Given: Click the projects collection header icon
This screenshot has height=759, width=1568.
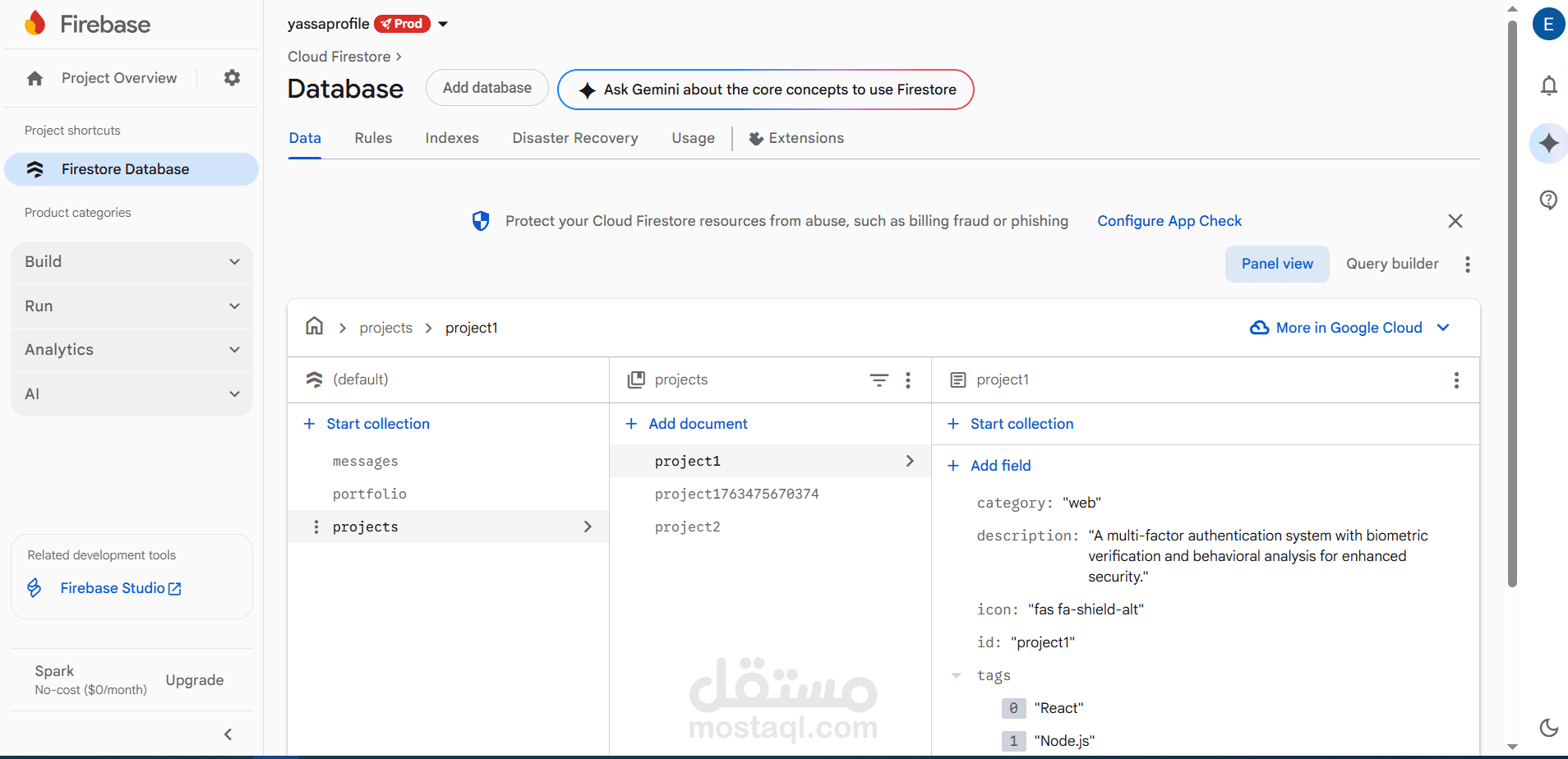Looking at the screenshot, I should 636,379.
